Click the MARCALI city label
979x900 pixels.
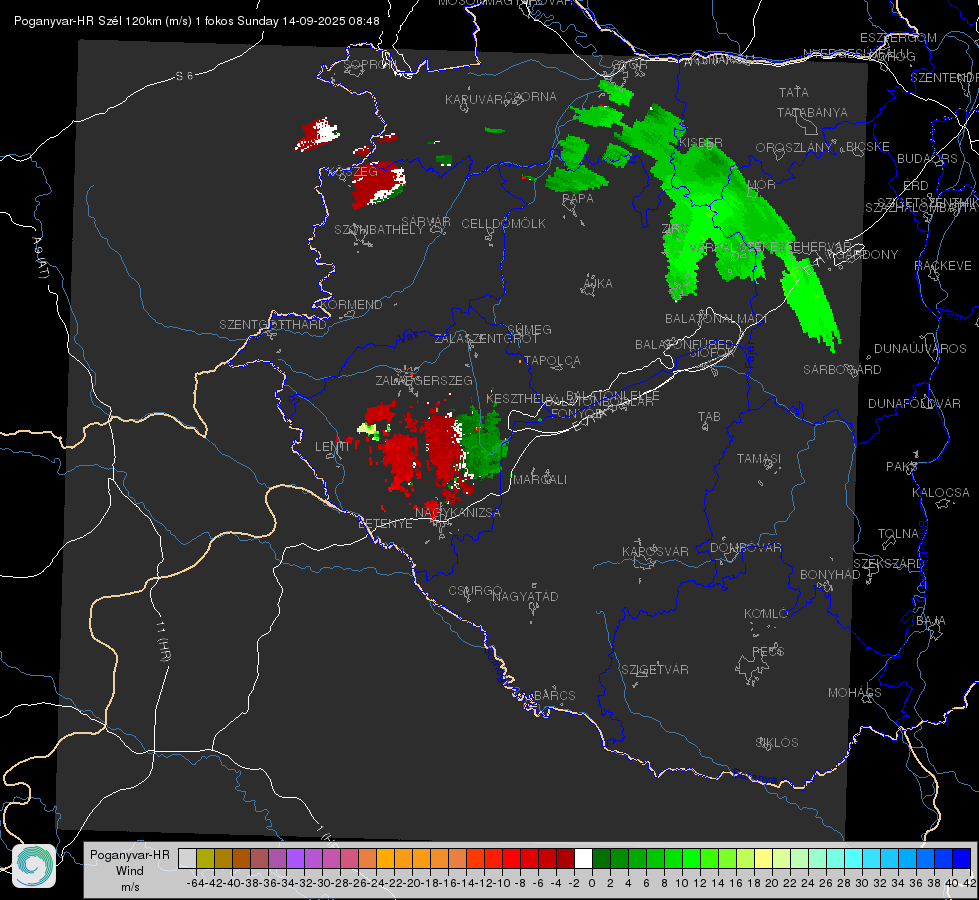click(540, 480)
